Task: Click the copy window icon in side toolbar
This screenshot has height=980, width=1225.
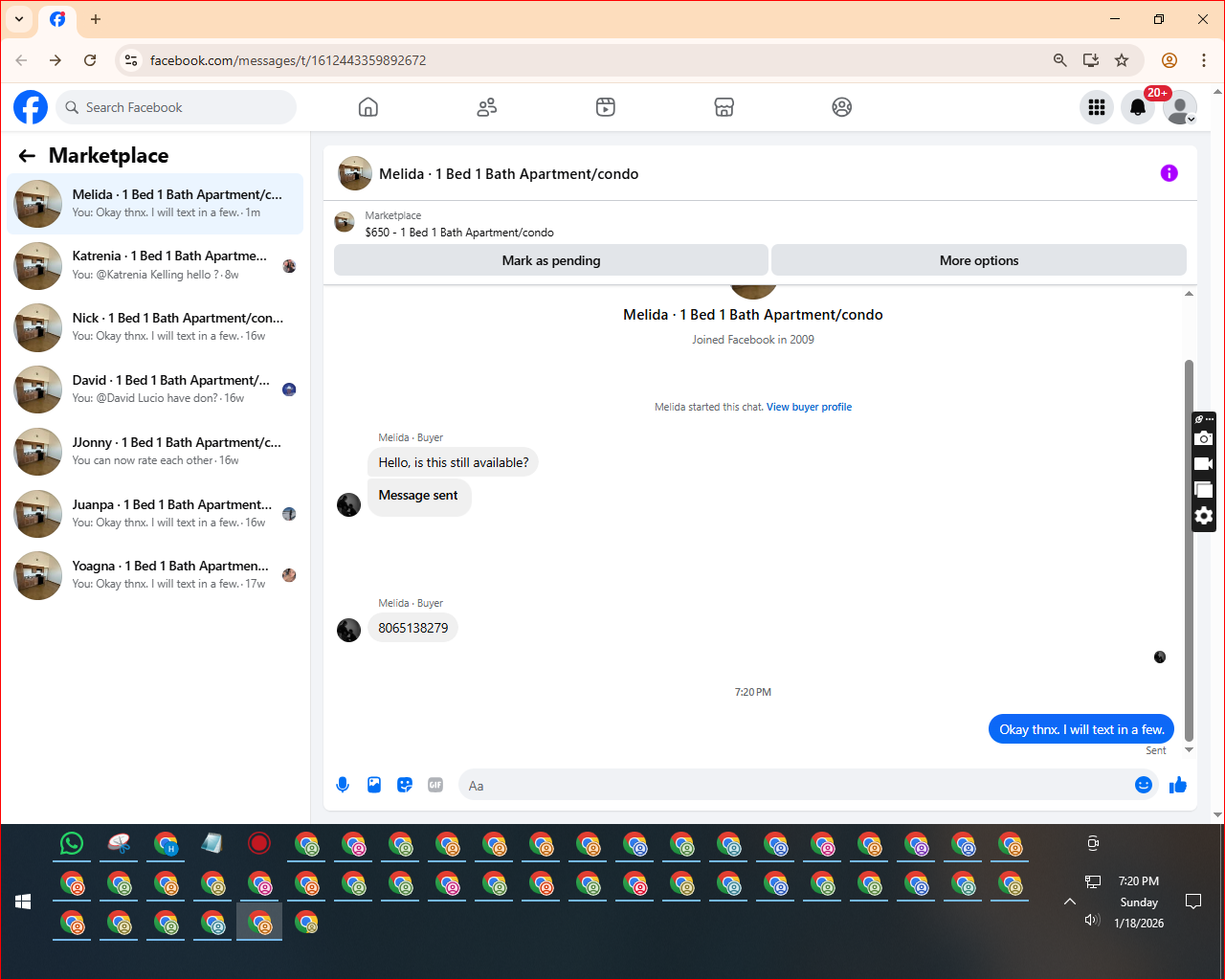Action: 1204,490
